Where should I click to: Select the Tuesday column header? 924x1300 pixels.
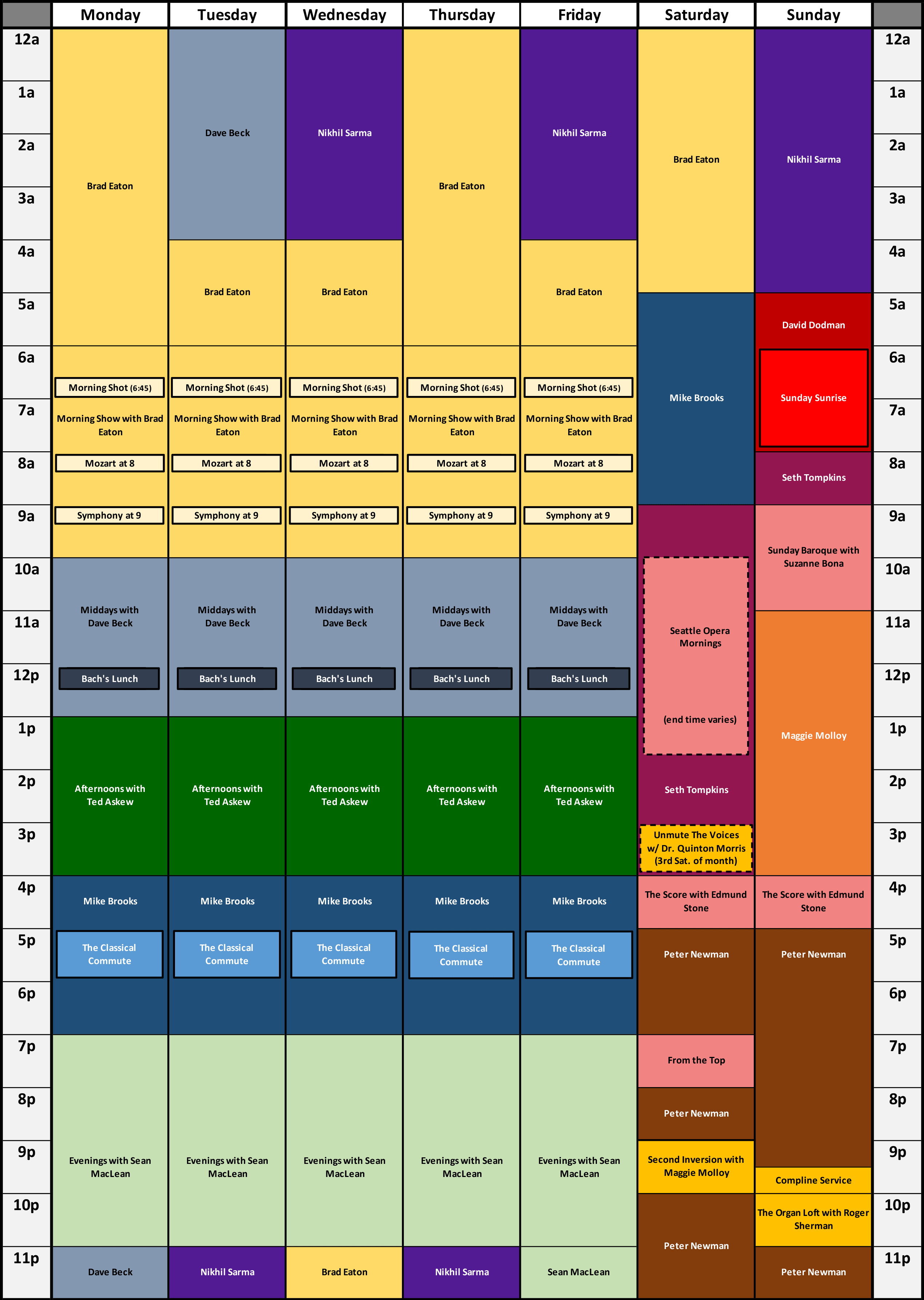(x=227, y=15)
